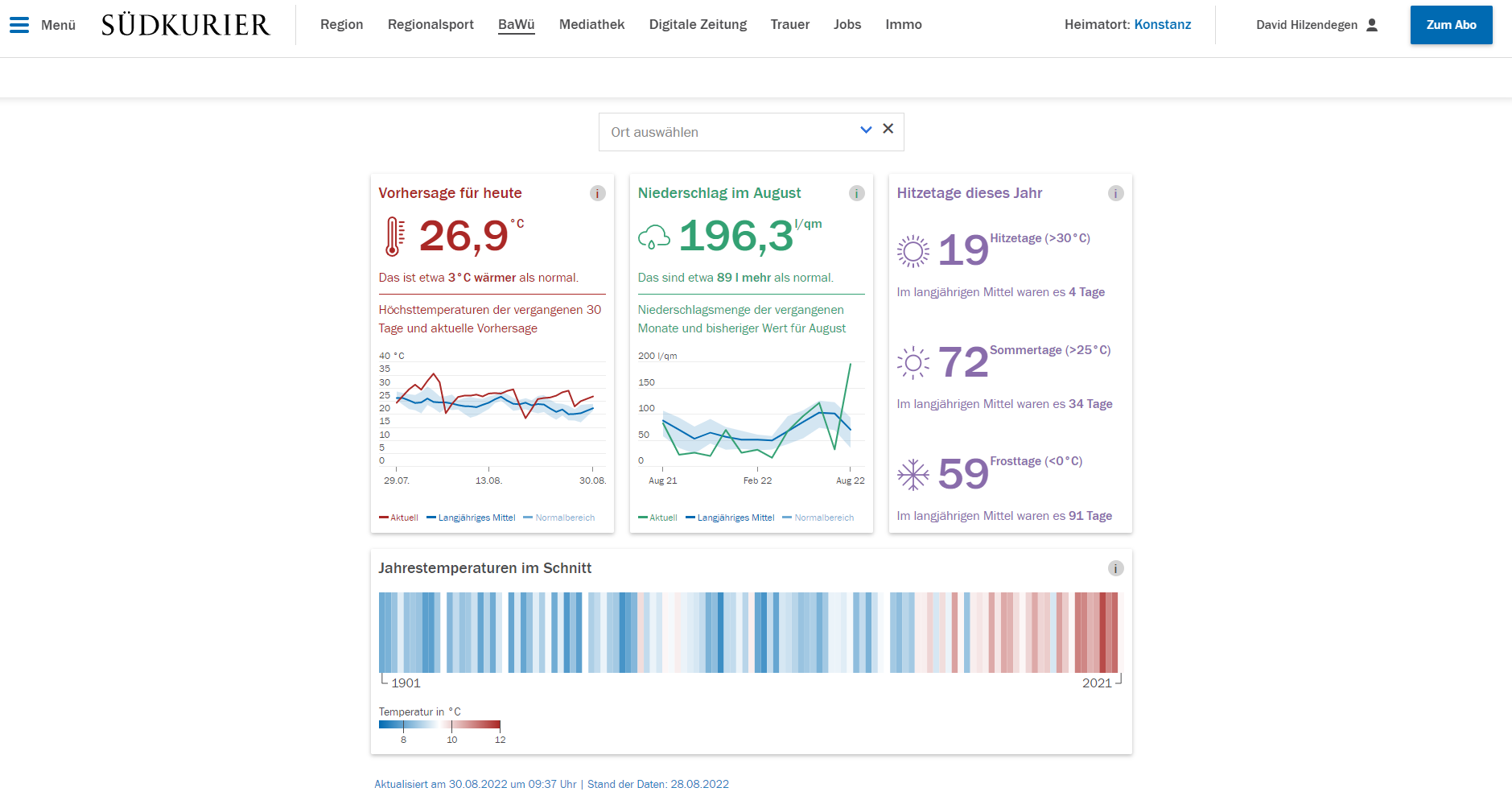Change Heimatort via Konstanz link

coord(1162,25)
